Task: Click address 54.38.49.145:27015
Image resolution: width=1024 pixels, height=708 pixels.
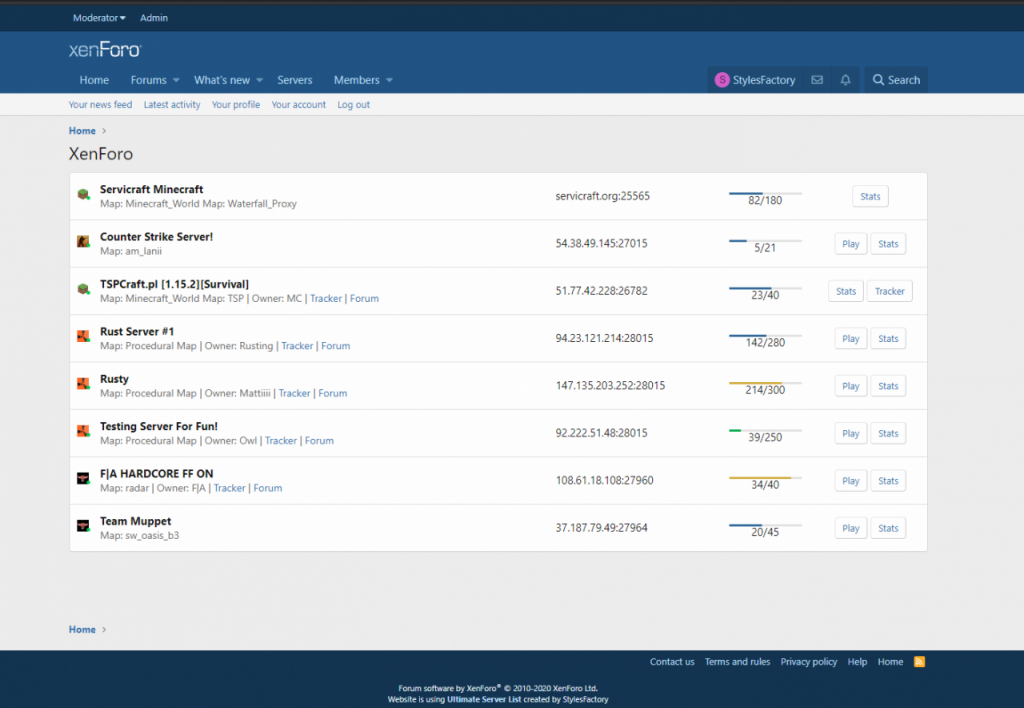Action: click(x=601, y=243)
